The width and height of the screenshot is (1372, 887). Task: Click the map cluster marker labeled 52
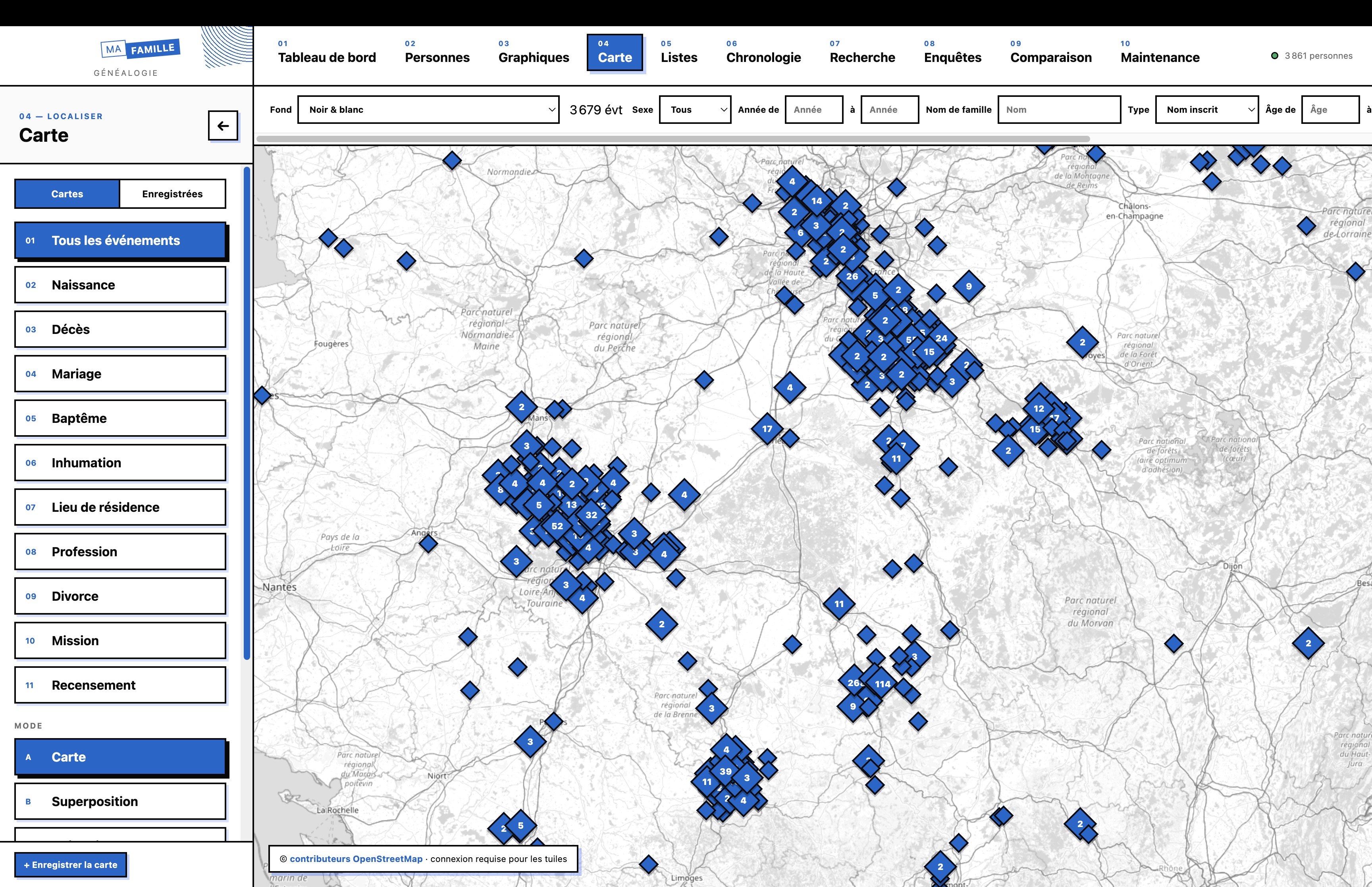tap(557, 526)
